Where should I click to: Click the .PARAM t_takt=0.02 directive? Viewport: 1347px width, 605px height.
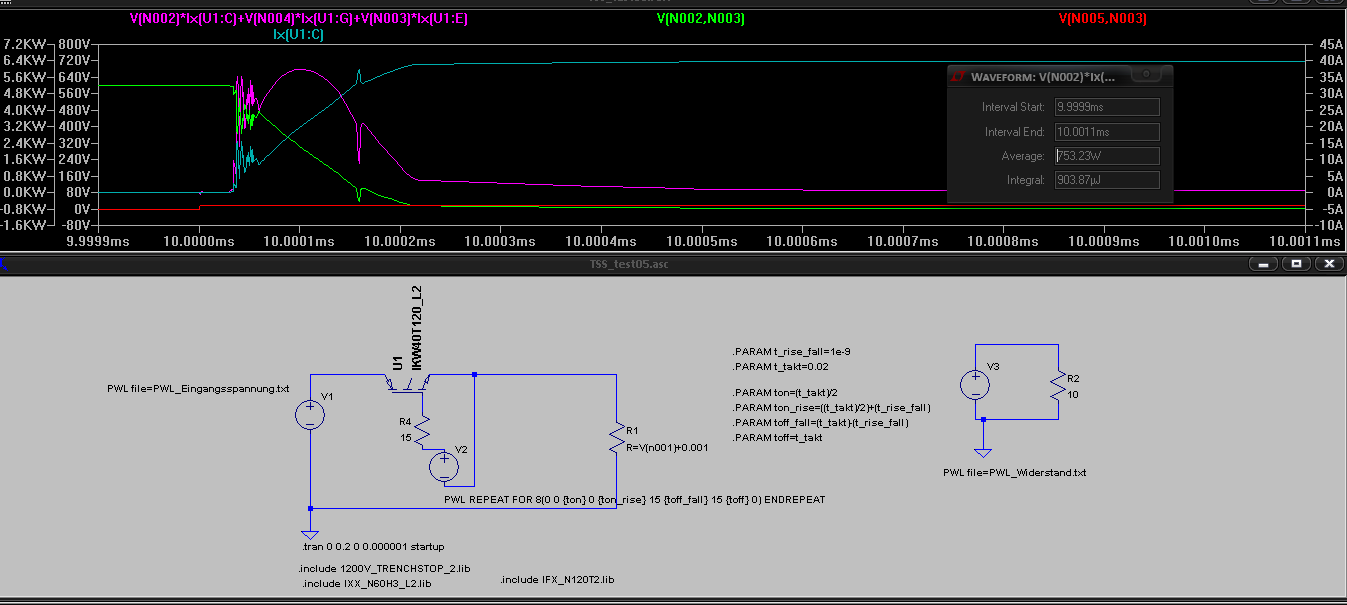click(x=781, y=367)
